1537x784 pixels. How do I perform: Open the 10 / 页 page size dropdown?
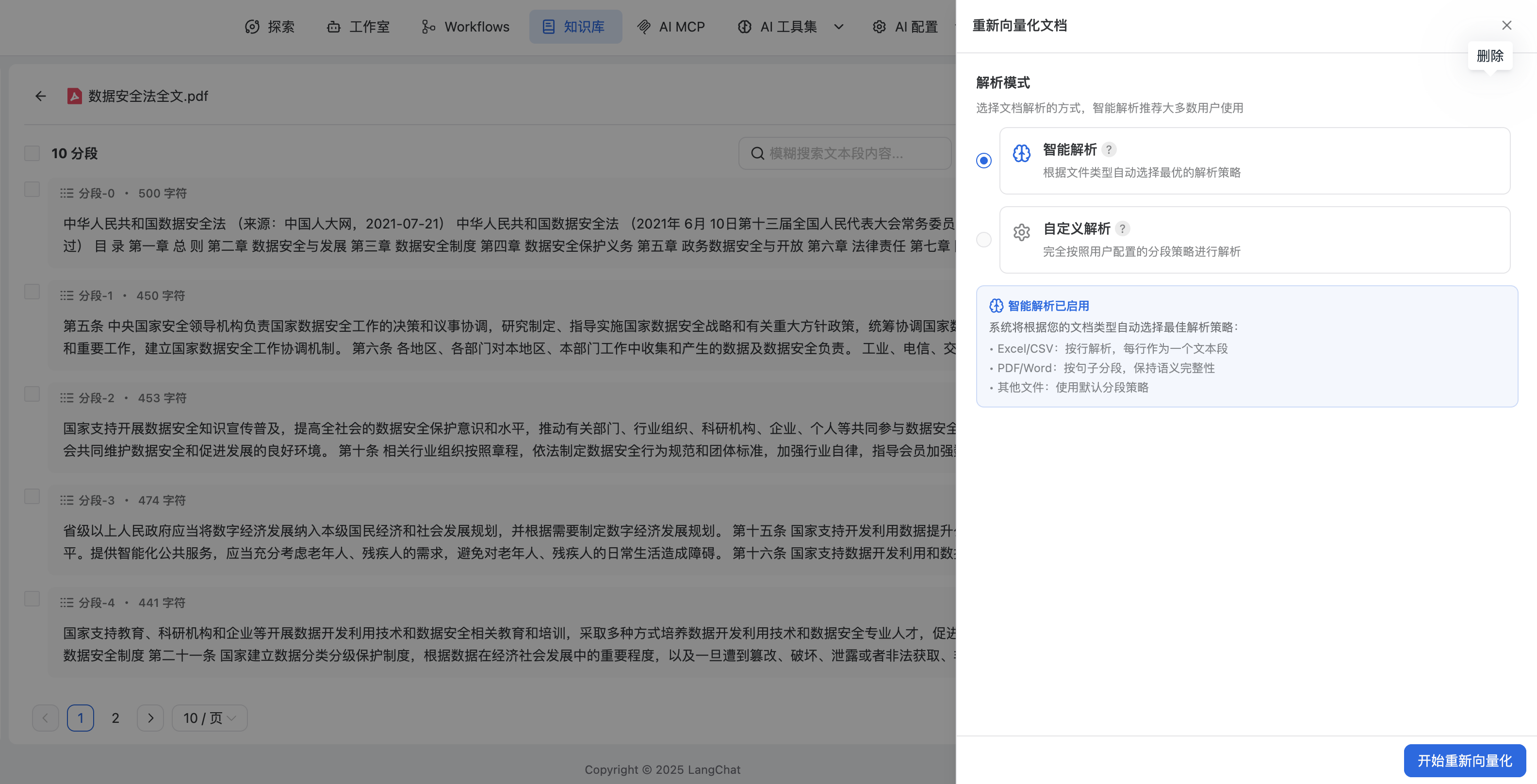[210, 718]
